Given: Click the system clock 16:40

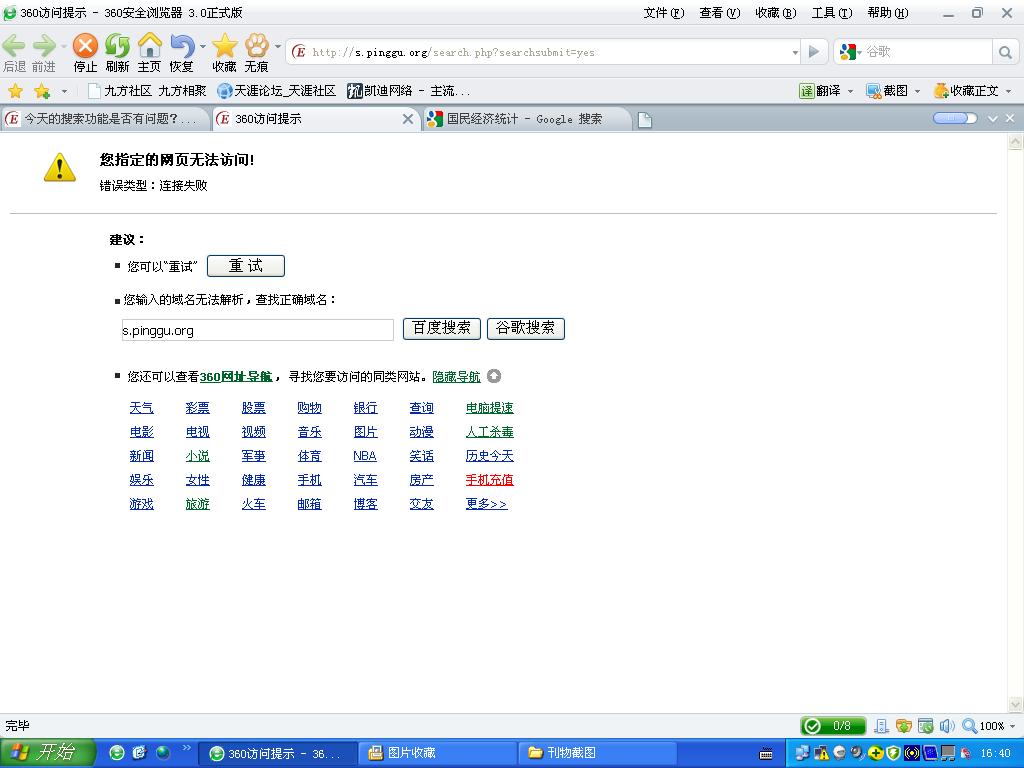Looking at the screenshot, I should point(995,753).
